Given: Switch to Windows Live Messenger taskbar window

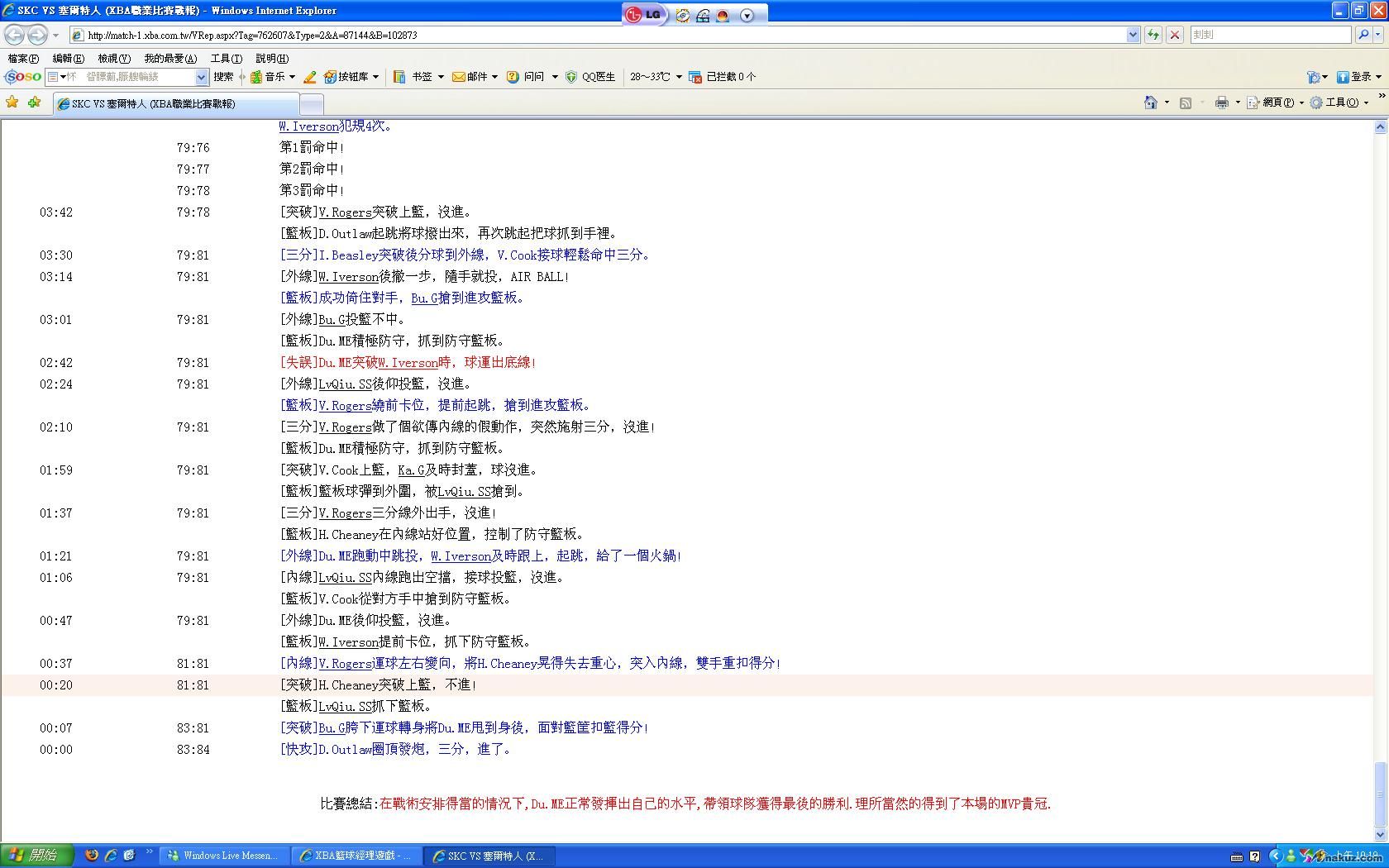Looking at the screenshot, I should coord(225,856).
